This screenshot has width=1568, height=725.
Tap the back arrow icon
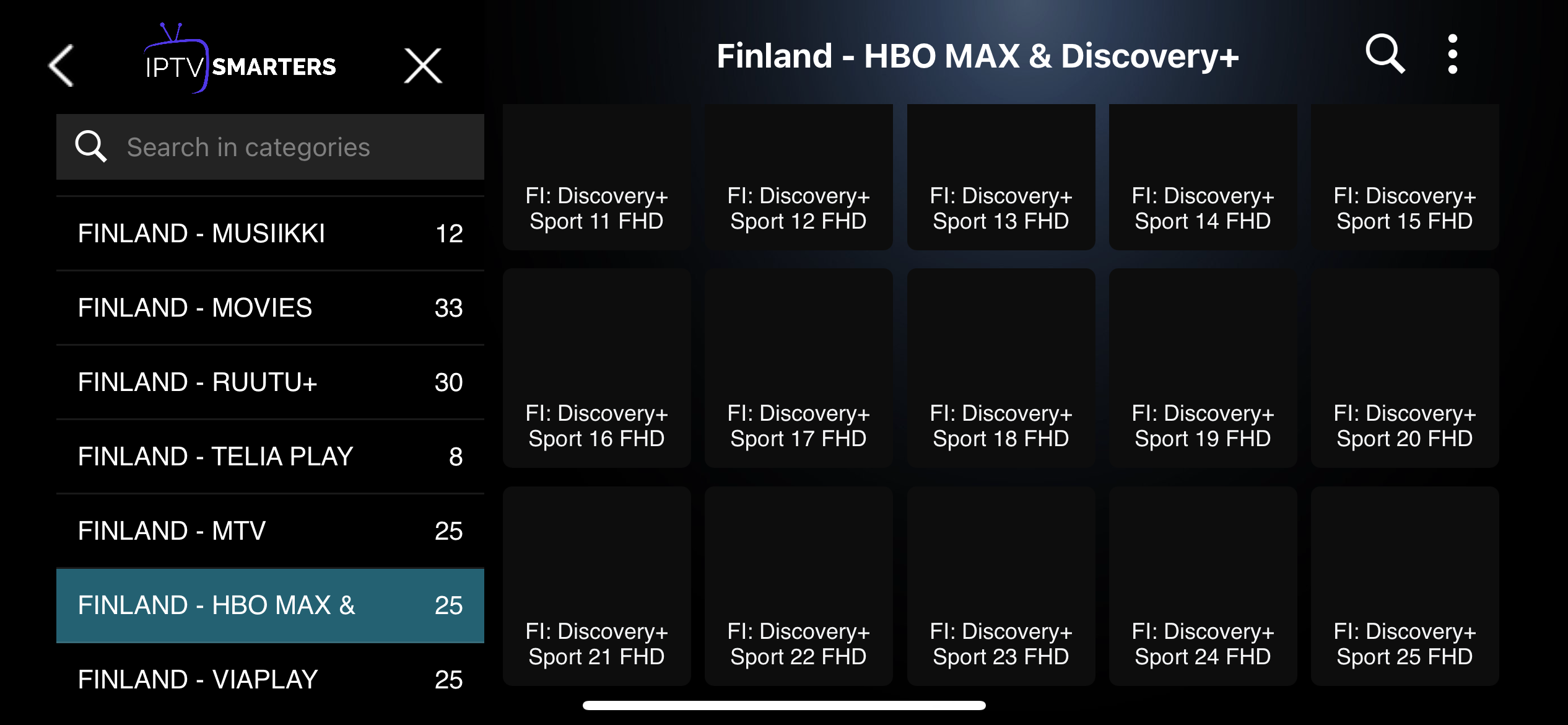point(62,65)
